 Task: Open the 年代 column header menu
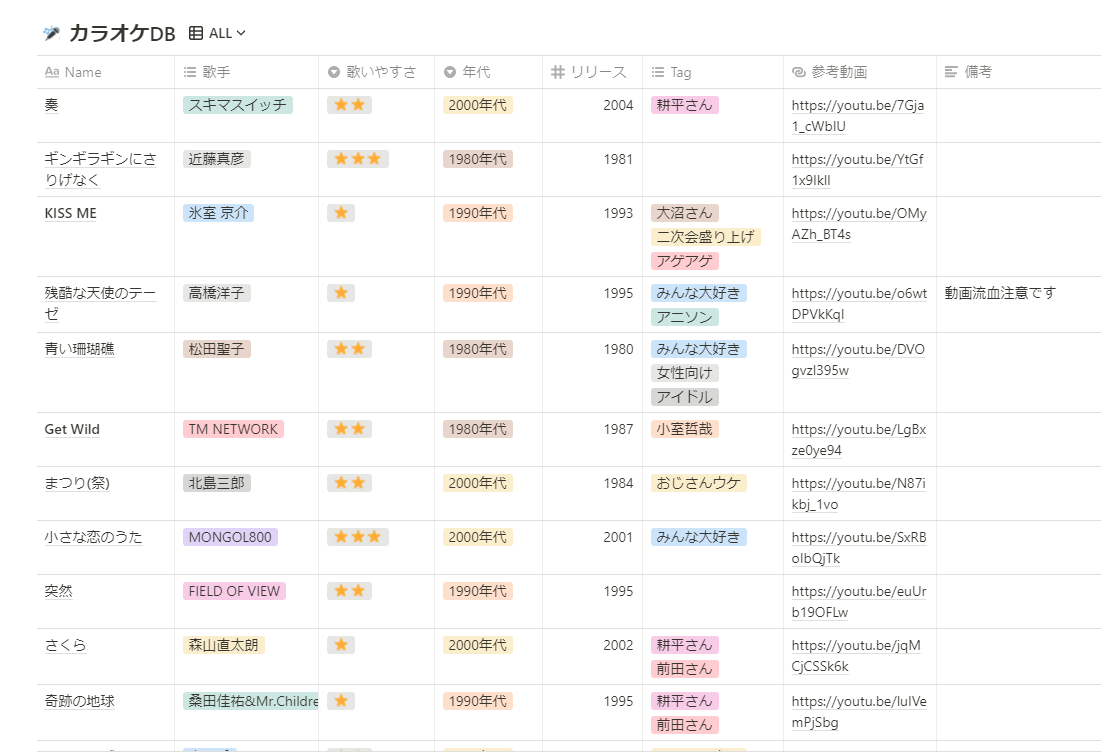pyautogui.click(x=488, y=72)
